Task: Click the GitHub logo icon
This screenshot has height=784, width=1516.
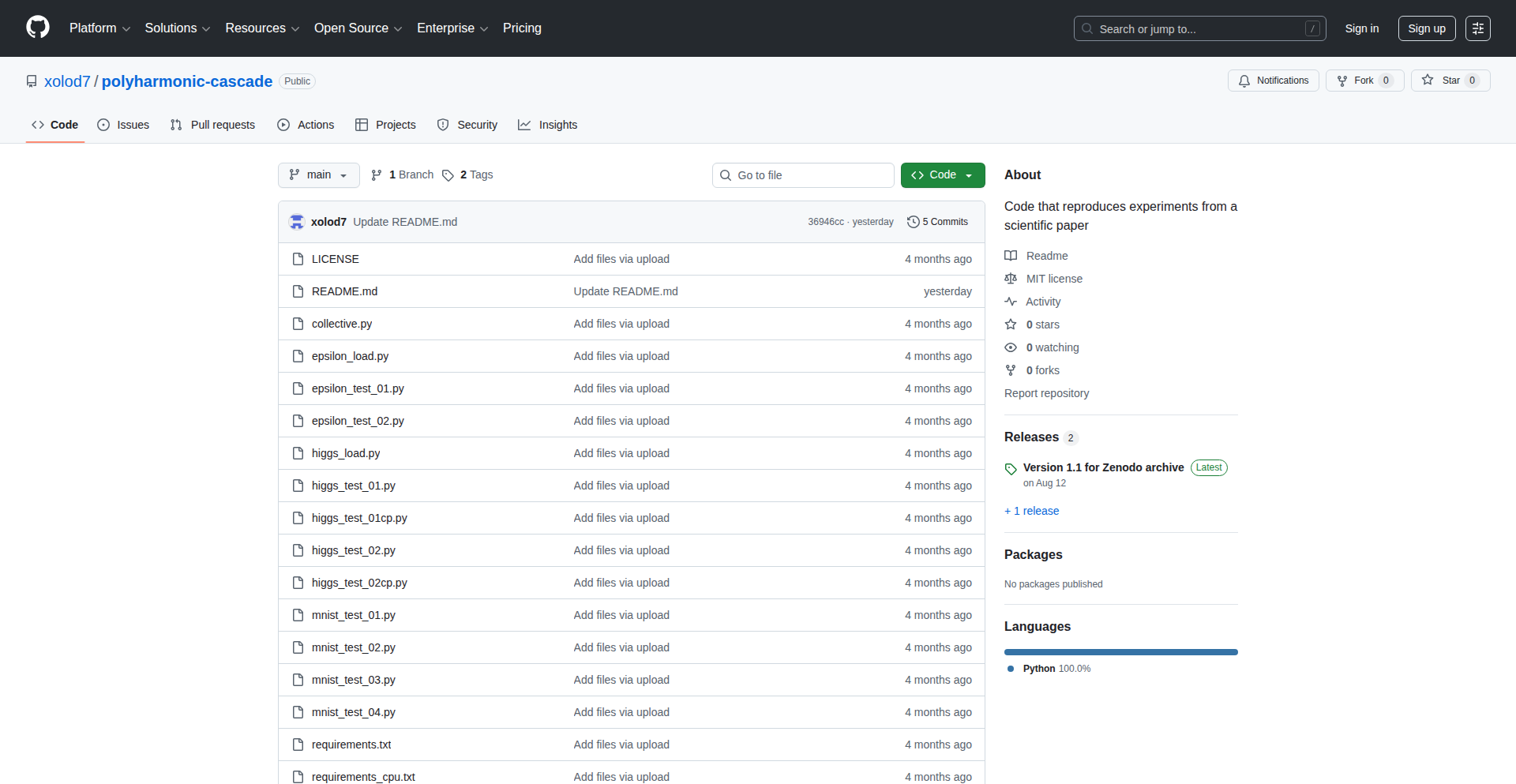Action: point(38,28)
